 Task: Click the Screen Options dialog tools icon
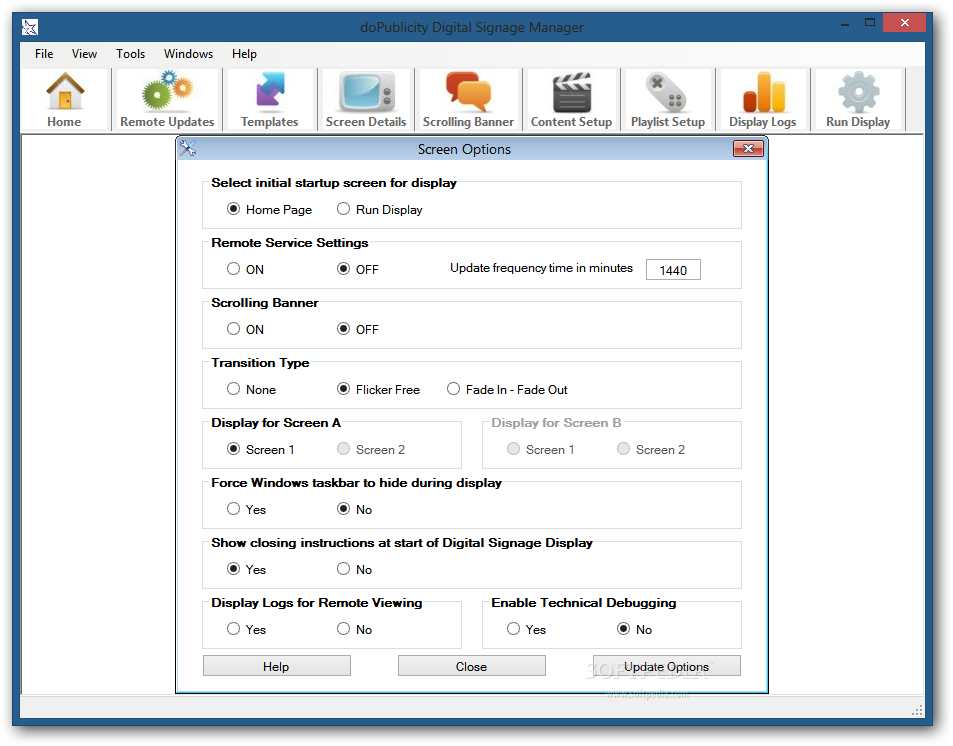coord(188,148)
